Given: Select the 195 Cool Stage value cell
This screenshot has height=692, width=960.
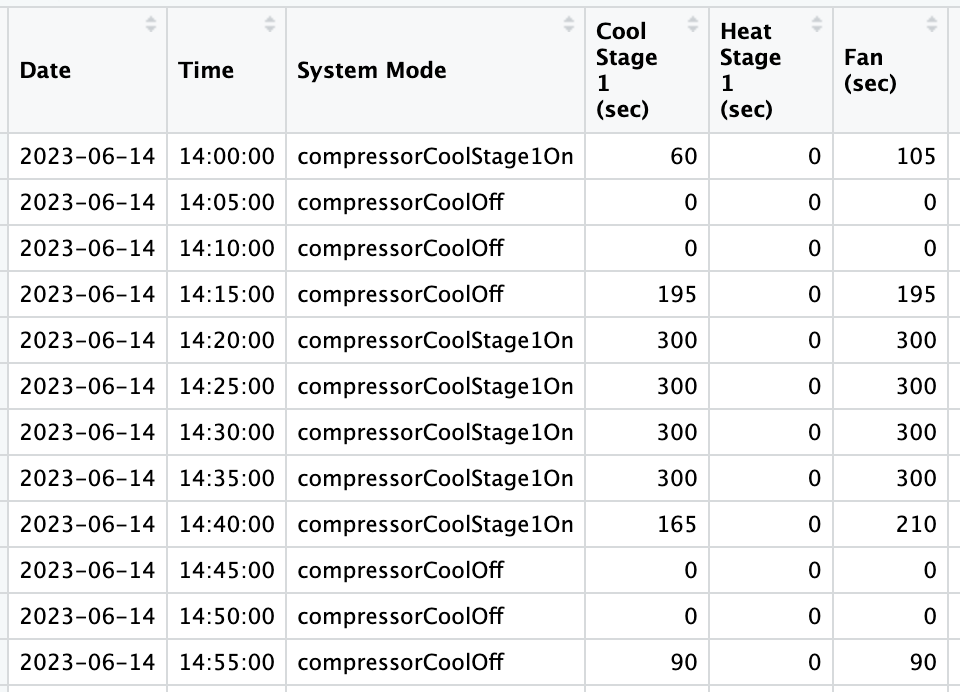Looking at the screenshot, I should (x=647, y=295).
